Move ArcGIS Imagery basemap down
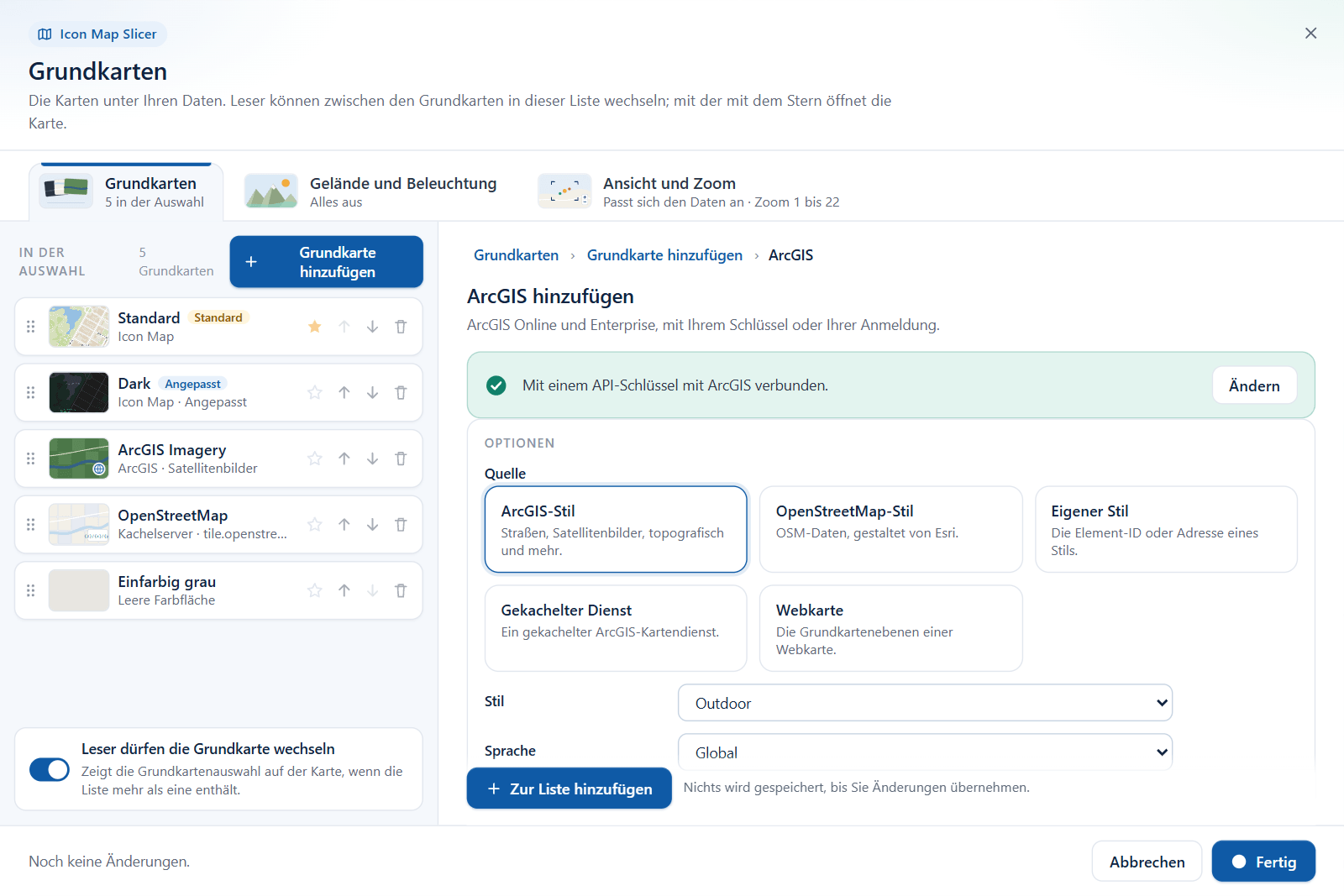 point(372,458)
